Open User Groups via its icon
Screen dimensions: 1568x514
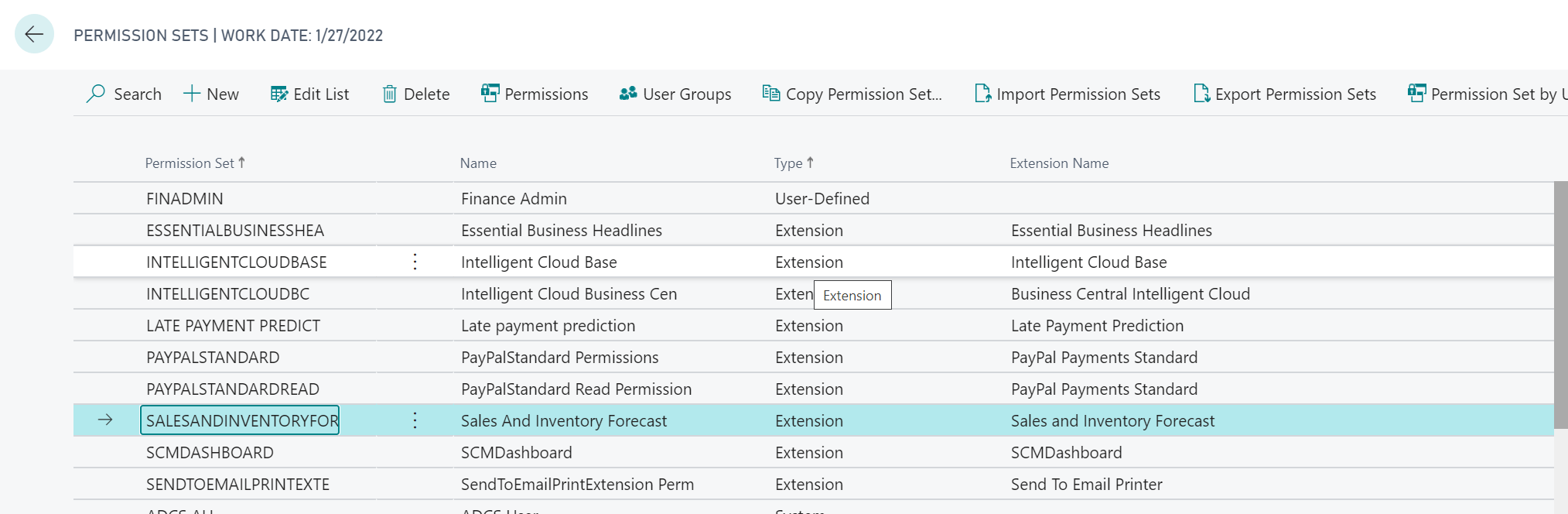(x=628, y=94)
